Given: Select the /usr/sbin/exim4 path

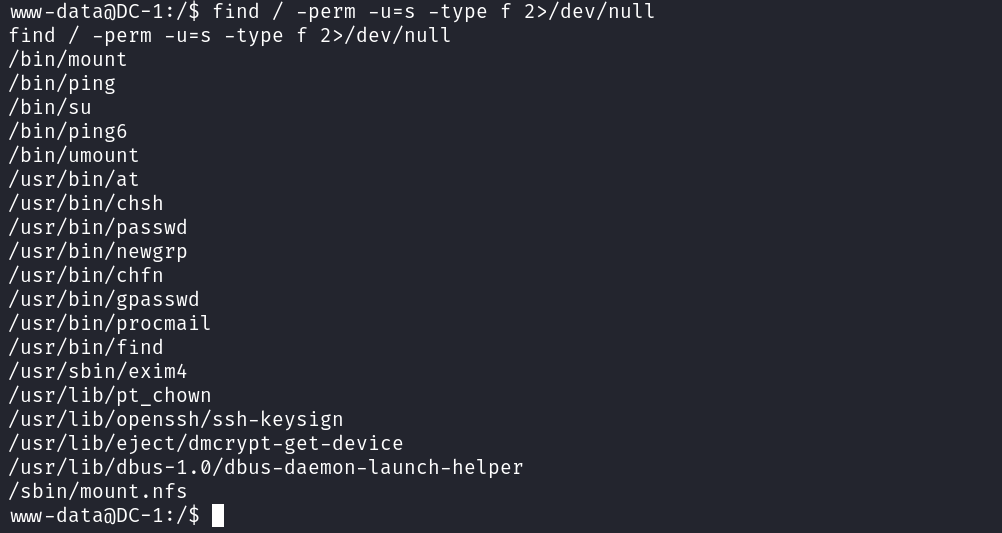Looking at the screenshot, I should coord(98,371).
